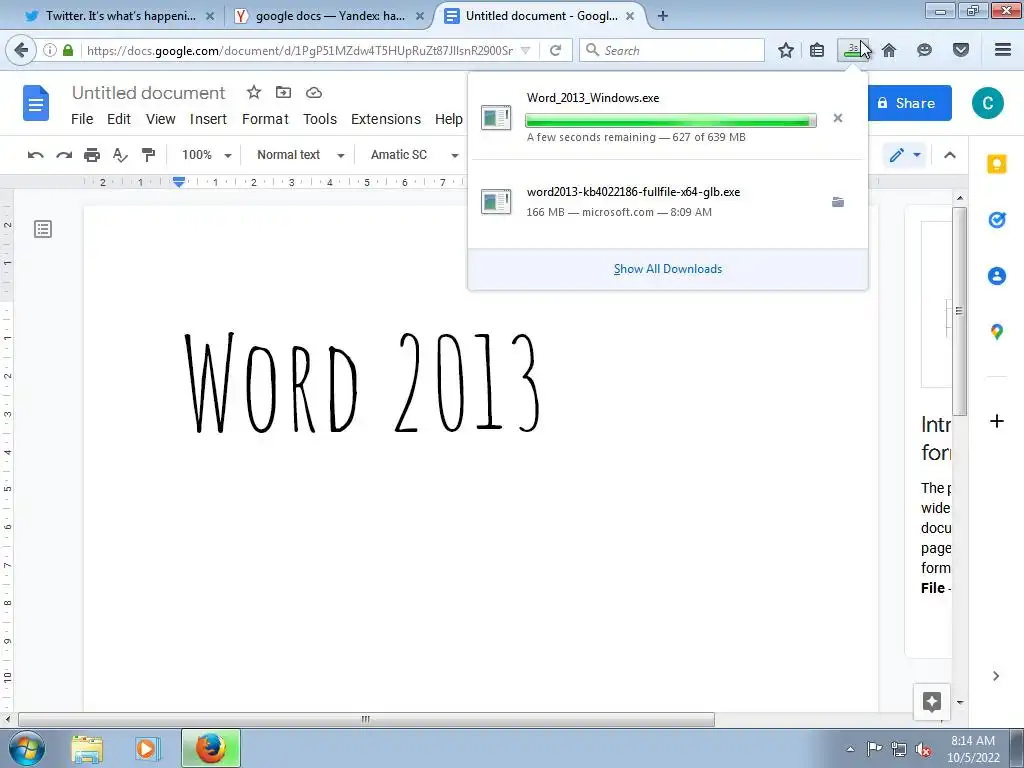Image resolution: width=1024 pixels, height=768 pixels.
Task: Run spelling and grammar check icon
Action: coord(120,155)
